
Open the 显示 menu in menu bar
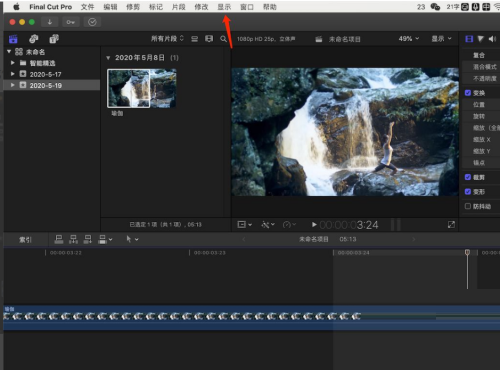tap(224, 7)
